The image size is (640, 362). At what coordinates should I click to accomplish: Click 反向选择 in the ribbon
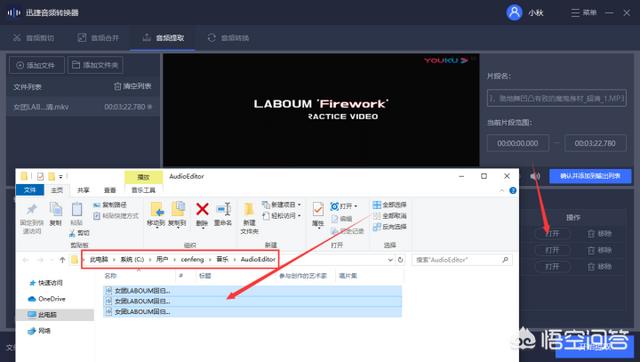tap(390, 227)
